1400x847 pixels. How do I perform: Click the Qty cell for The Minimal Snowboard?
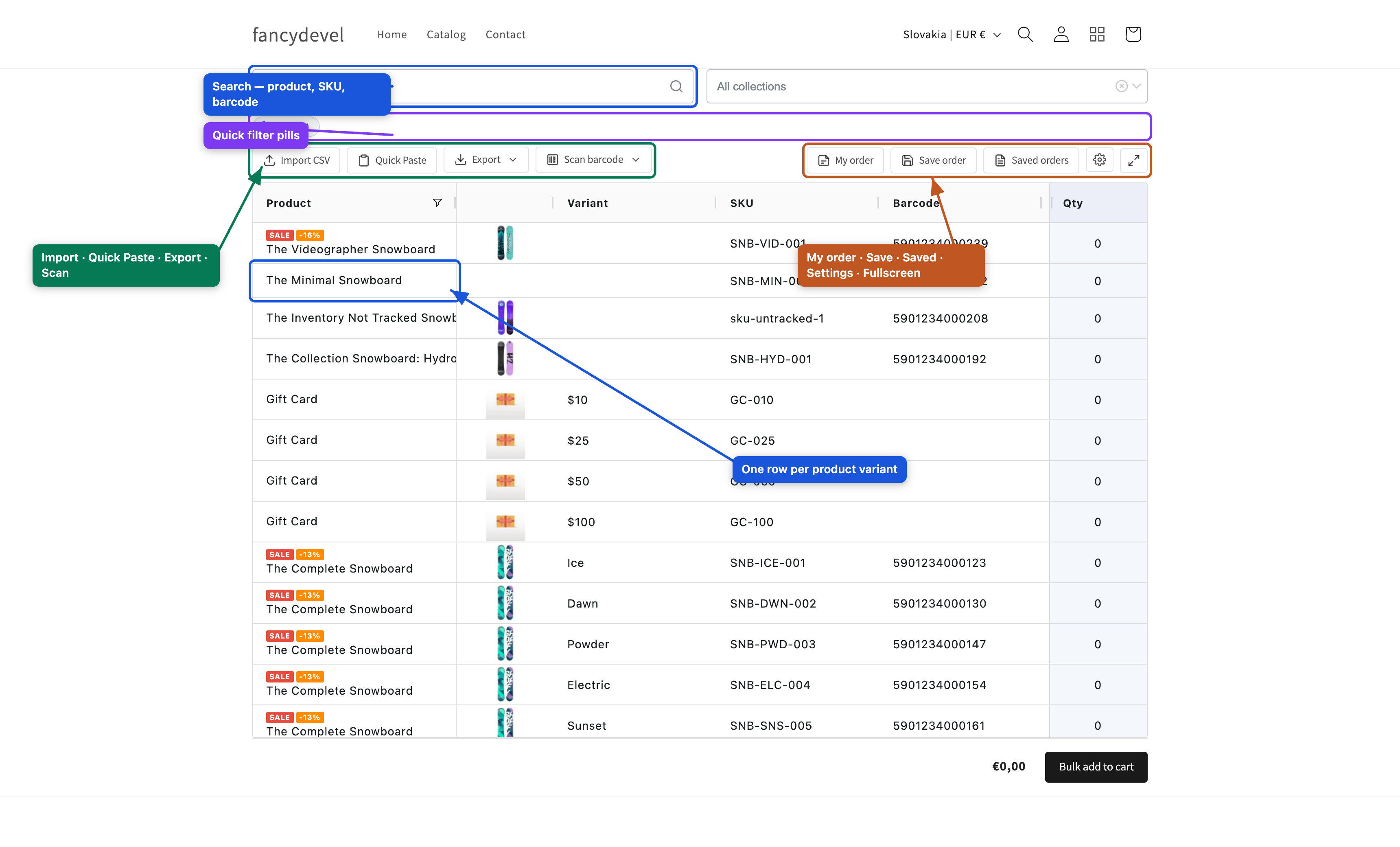(x=1098, y=281)
